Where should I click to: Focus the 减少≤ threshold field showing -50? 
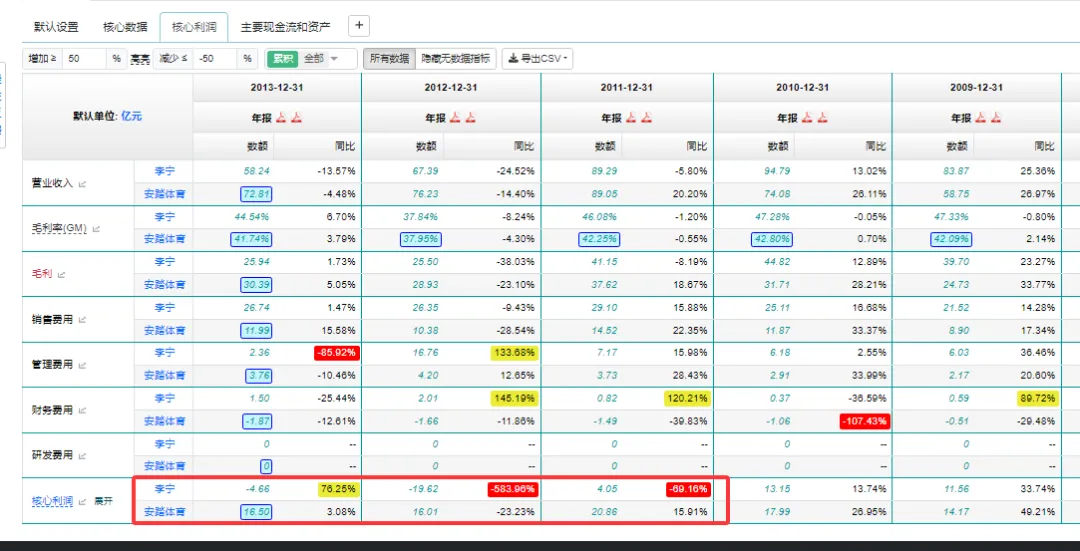(216, 59)
